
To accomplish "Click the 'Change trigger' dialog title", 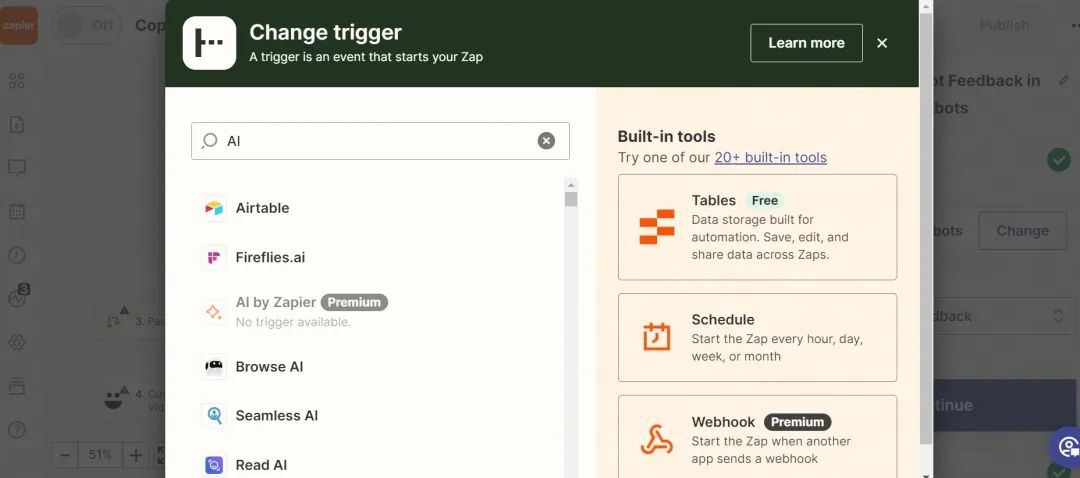I will [x=325, y=32].
